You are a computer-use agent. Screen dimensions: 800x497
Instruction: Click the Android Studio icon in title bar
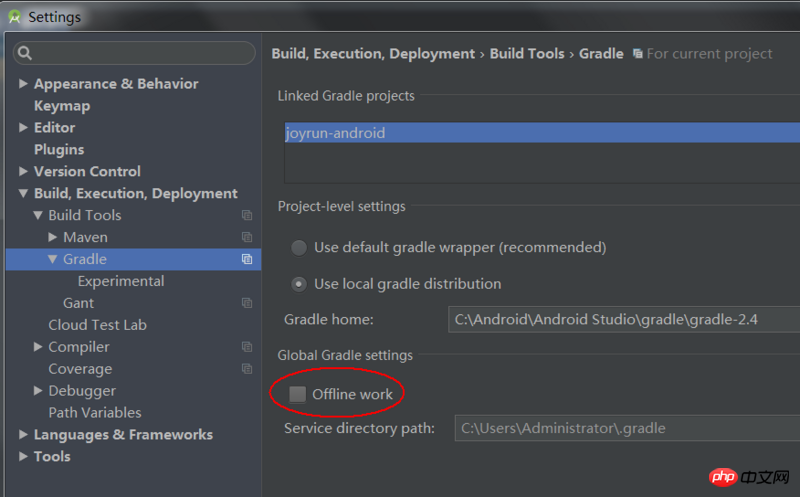coord(15,17)
